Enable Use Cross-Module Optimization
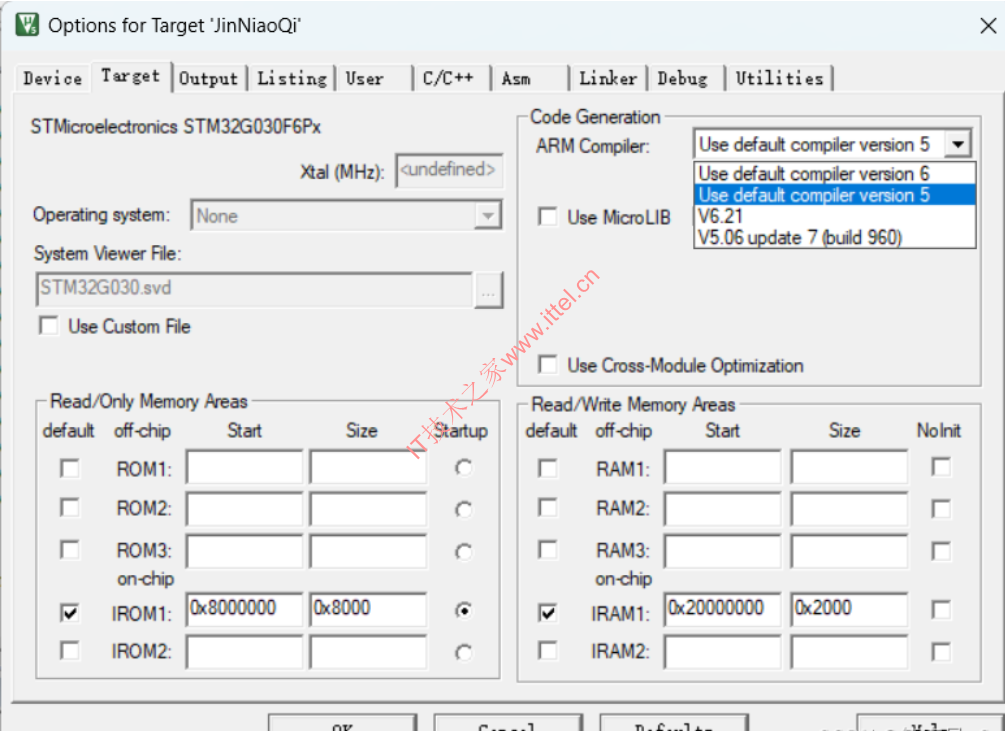 pyautogui.click(x=548, y=365)
